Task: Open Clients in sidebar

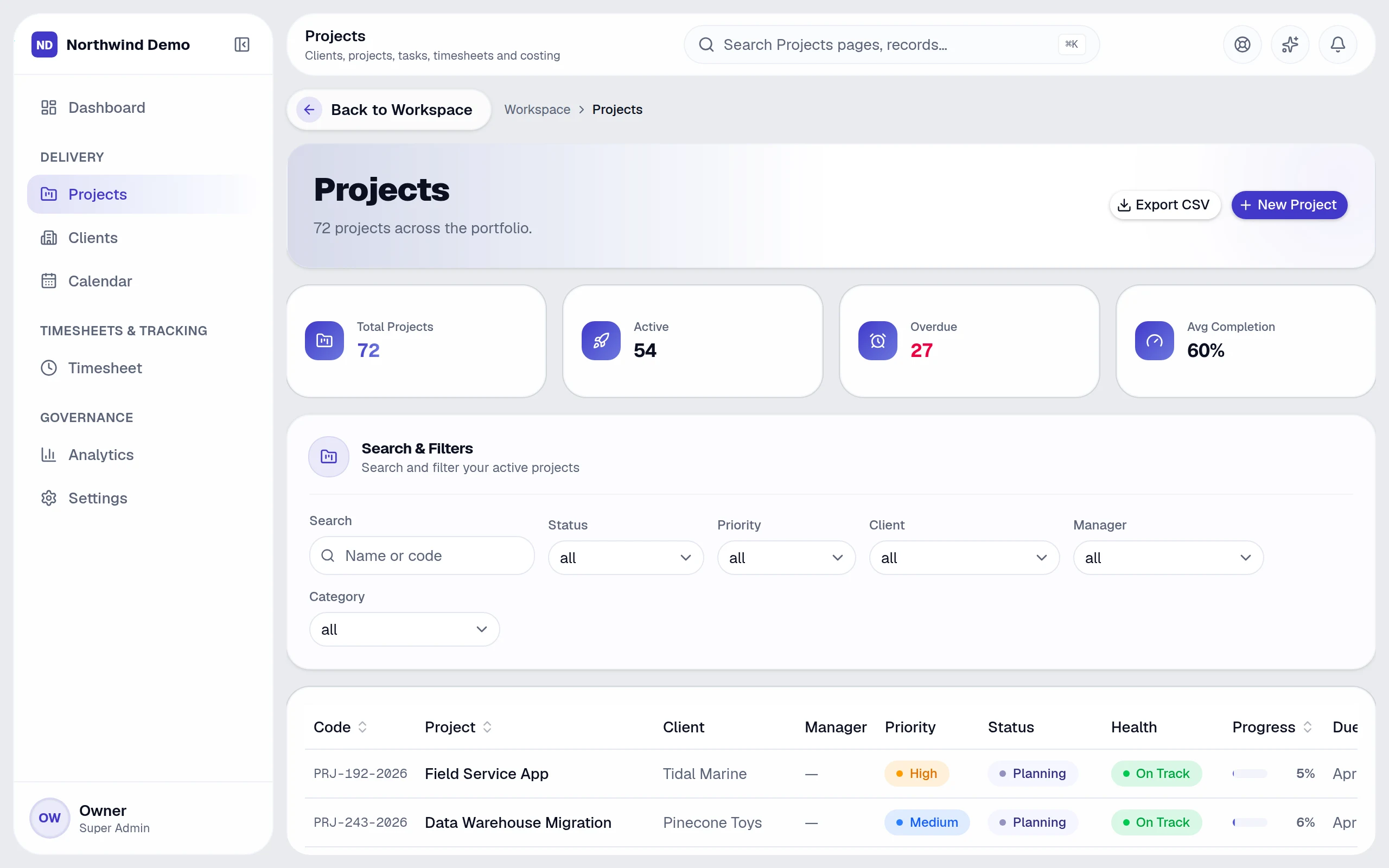Action: 142,238
